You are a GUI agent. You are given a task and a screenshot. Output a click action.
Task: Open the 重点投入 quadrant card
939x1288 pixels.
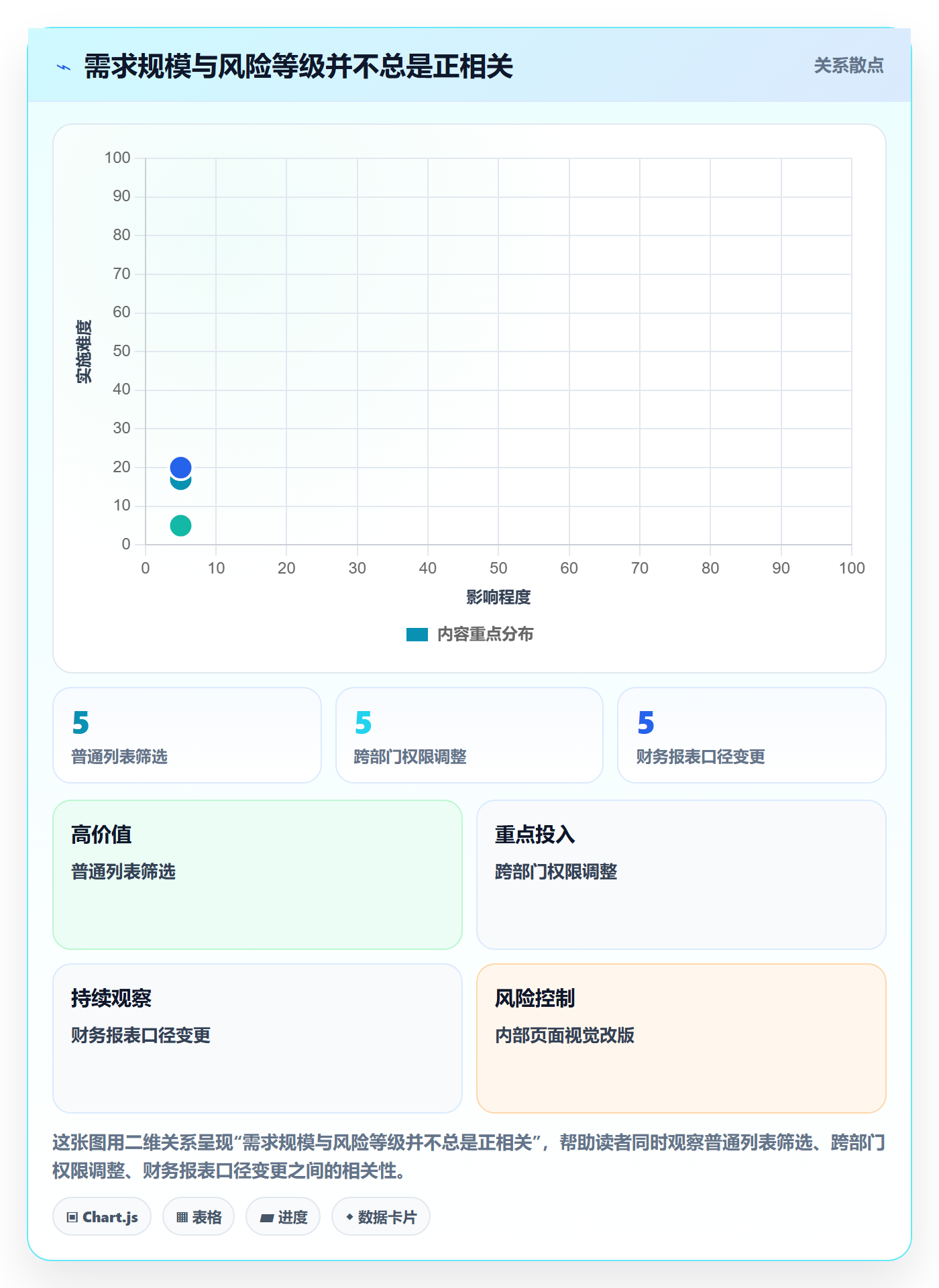pyautogui.click(x=681, y=875)
